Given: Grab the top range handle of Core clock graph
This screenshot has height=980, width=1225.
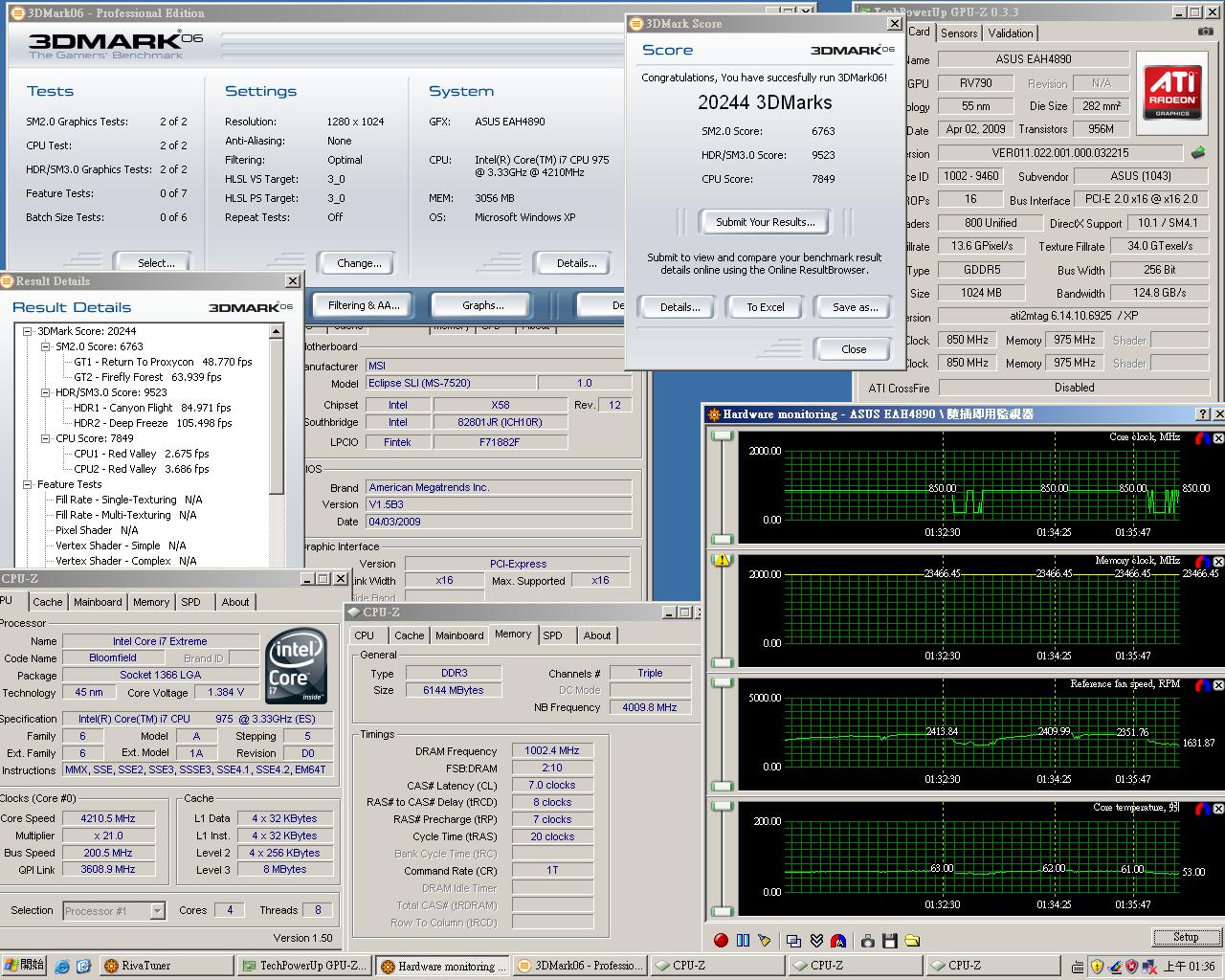Looking at the screenshot, I should click(722, 436).
